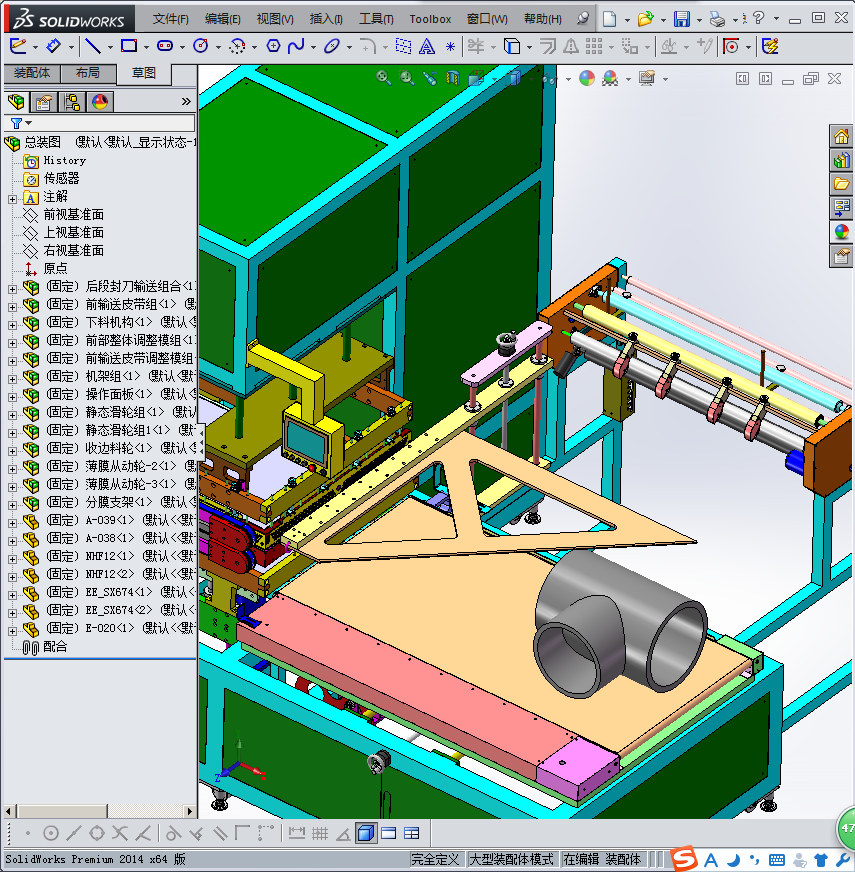Screen dimensions: 855x872
Task: Select the Polygon sketch tool
Action: [273, 46]
